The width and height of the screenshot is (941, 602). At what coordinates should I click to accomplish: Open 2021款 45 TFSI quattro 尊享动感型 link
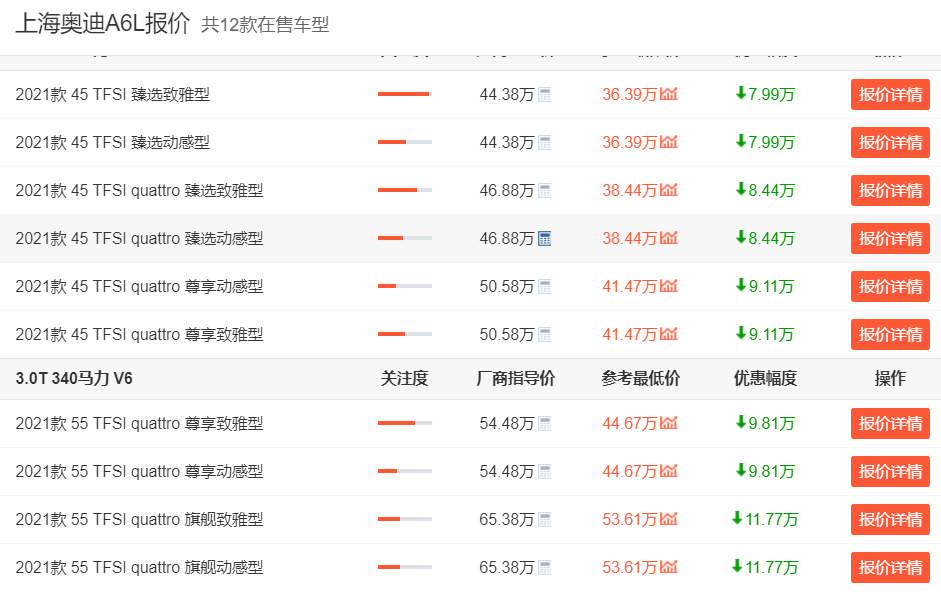pyautogui.click(x=139, y=287)
